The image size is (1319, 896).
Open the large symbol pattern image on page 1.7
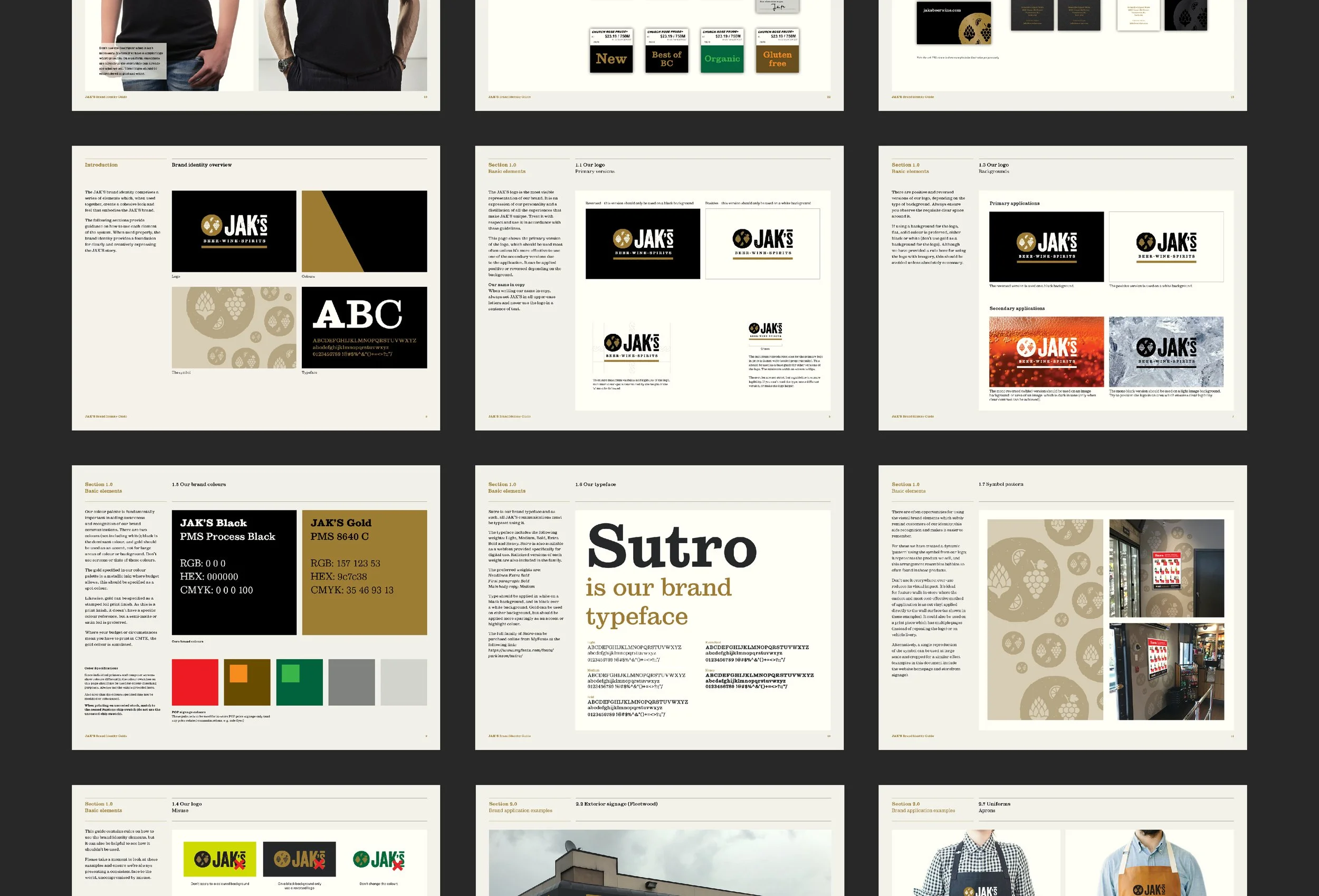click(x=1045, y=620)
